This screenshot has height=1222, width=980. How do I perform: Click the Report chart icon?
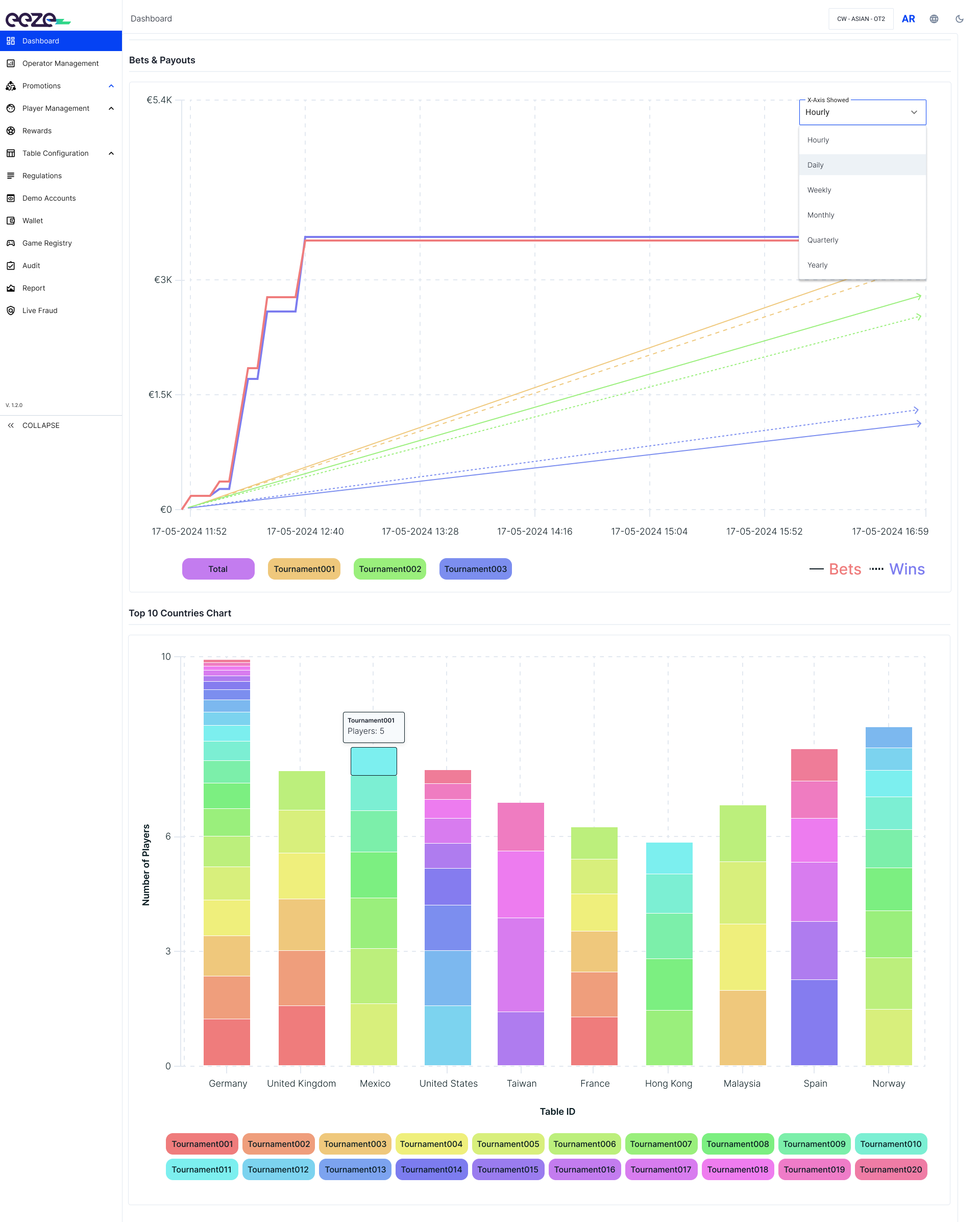pos(11,288)
